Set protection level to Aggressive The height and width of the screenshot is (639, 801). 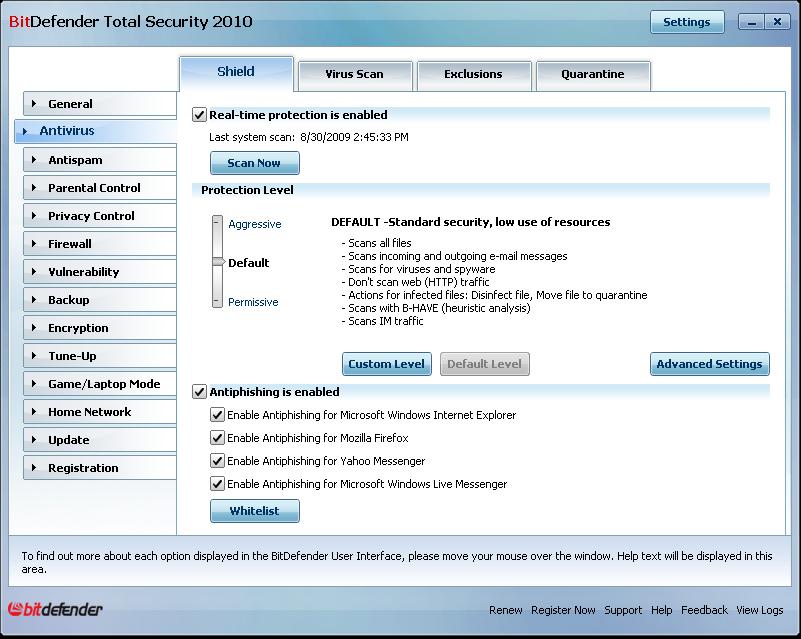[x=254, y=224]
